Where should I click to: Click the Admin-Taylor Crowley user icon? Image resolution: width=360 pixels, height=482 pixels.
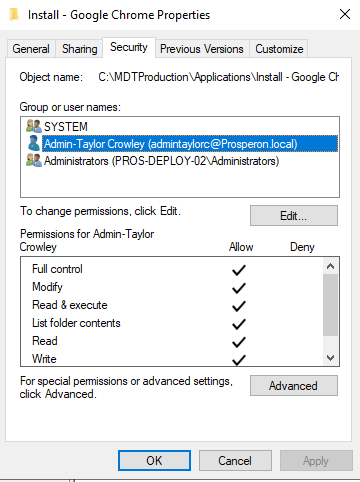34,143
